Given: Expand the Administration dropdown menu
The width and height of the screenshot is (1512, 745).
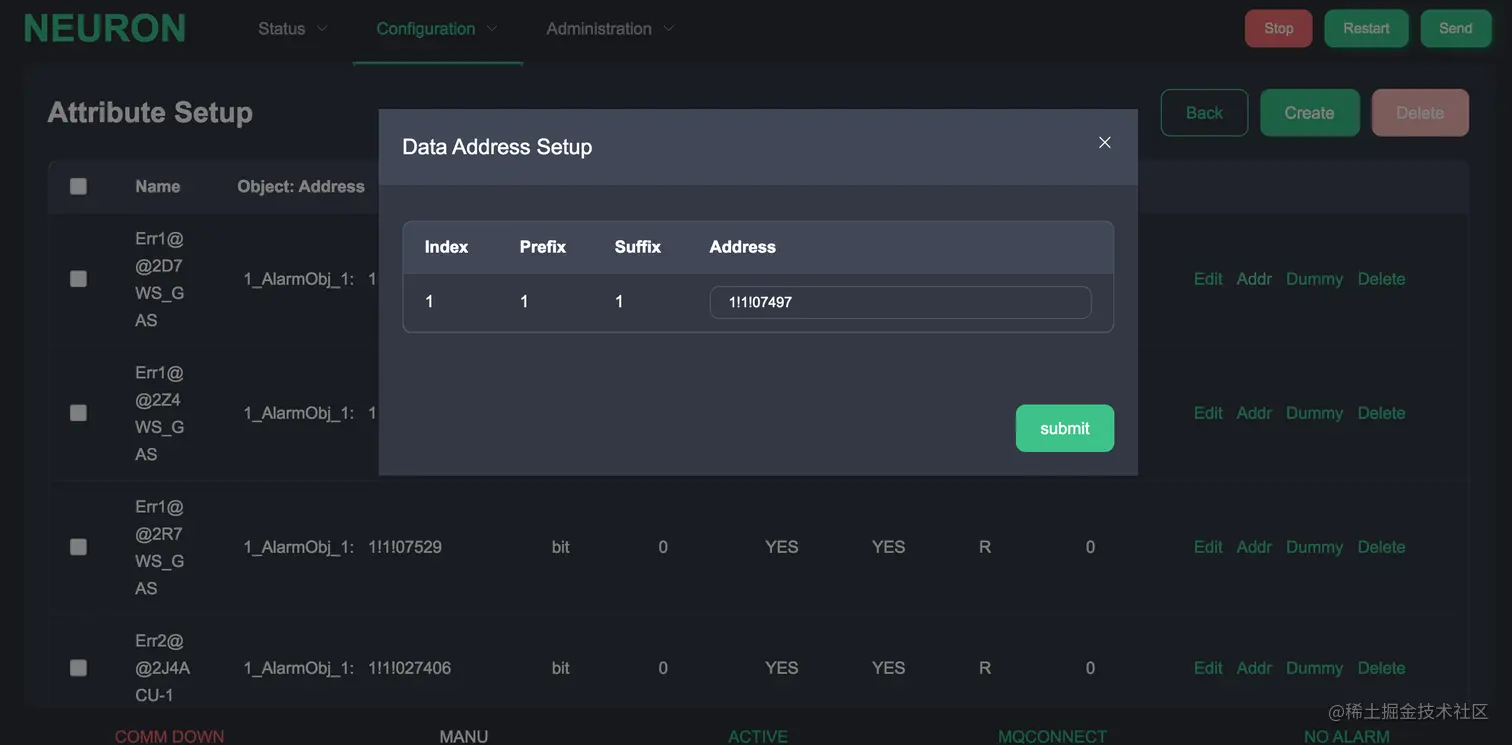Looking at the screenshot, I should pos(609,29).
